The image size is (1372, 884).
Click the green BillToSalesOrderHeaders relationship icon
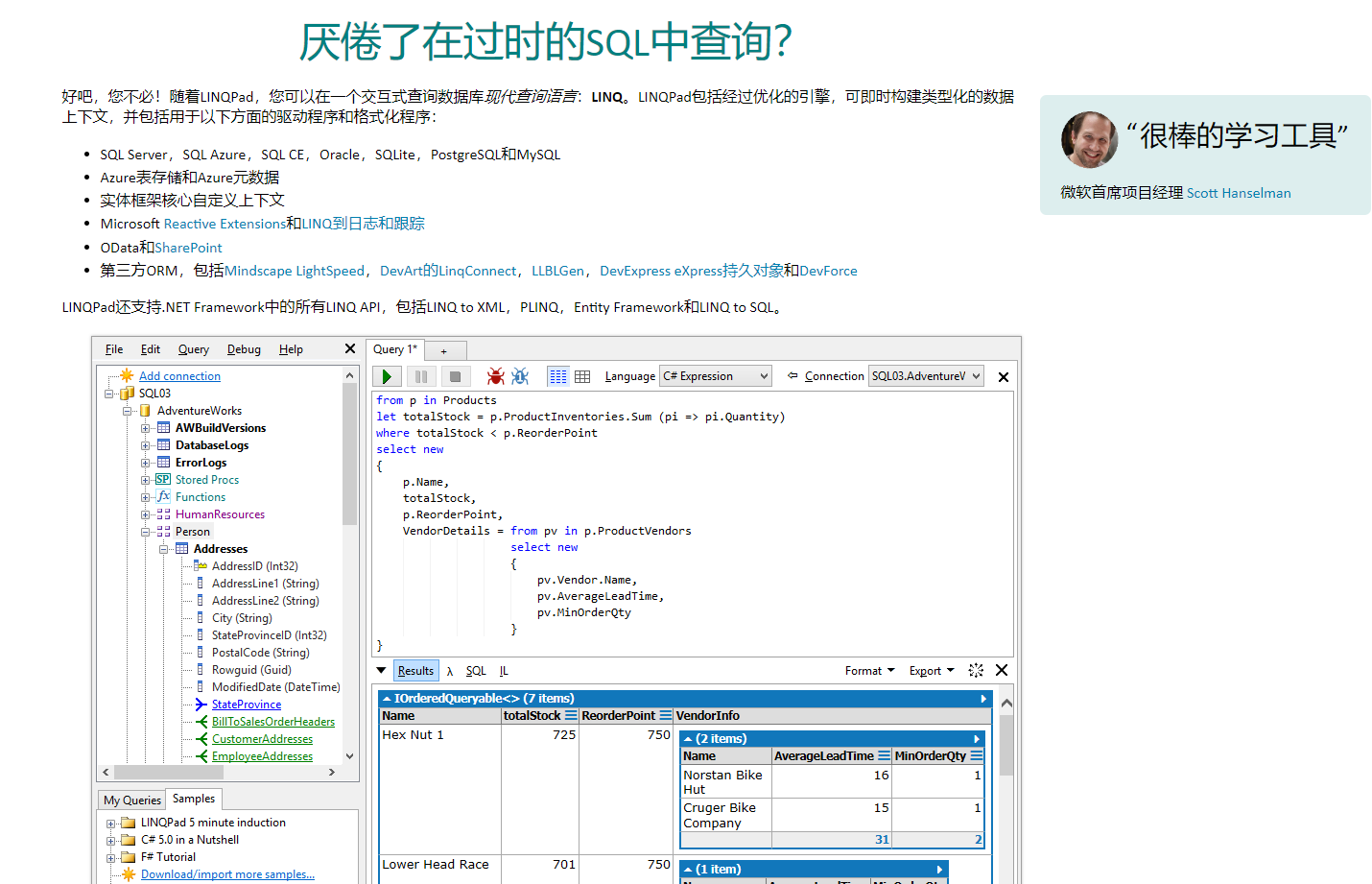[x=201, y=721]
